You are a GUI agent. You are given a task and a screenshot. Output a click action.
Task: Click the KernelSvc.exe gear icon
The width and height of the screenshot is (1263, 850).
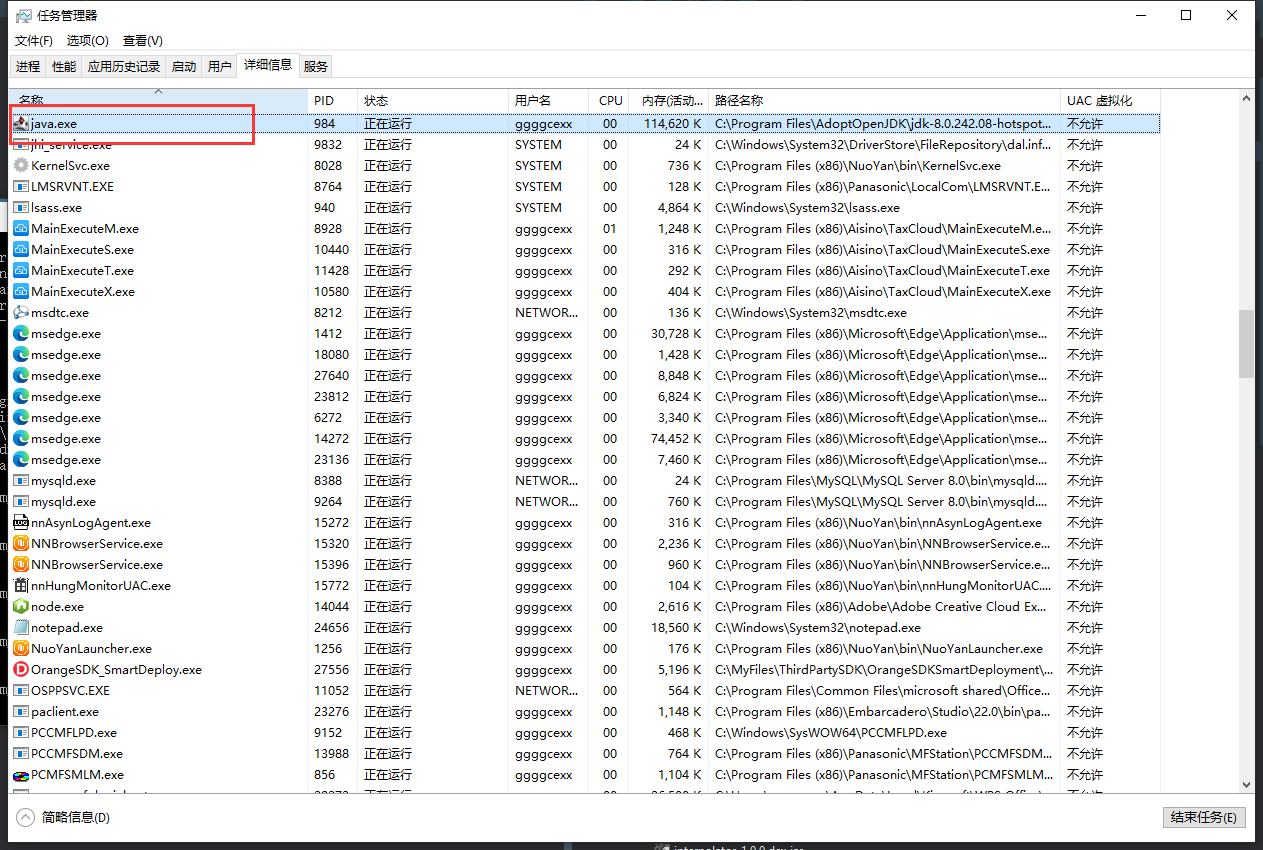tap(21, 166)
